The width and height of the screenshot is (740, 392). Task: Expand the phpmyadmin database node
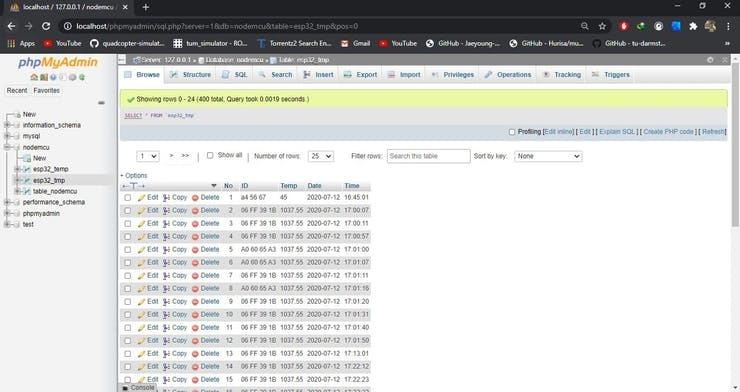(x=7, y=213)
